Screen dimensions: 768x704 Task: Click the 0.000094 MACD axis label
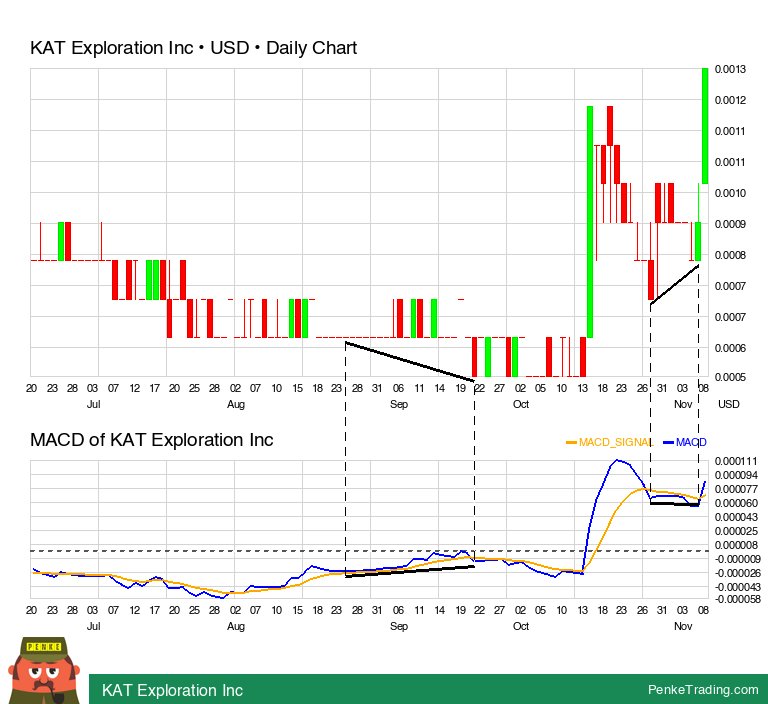point(736,475)
